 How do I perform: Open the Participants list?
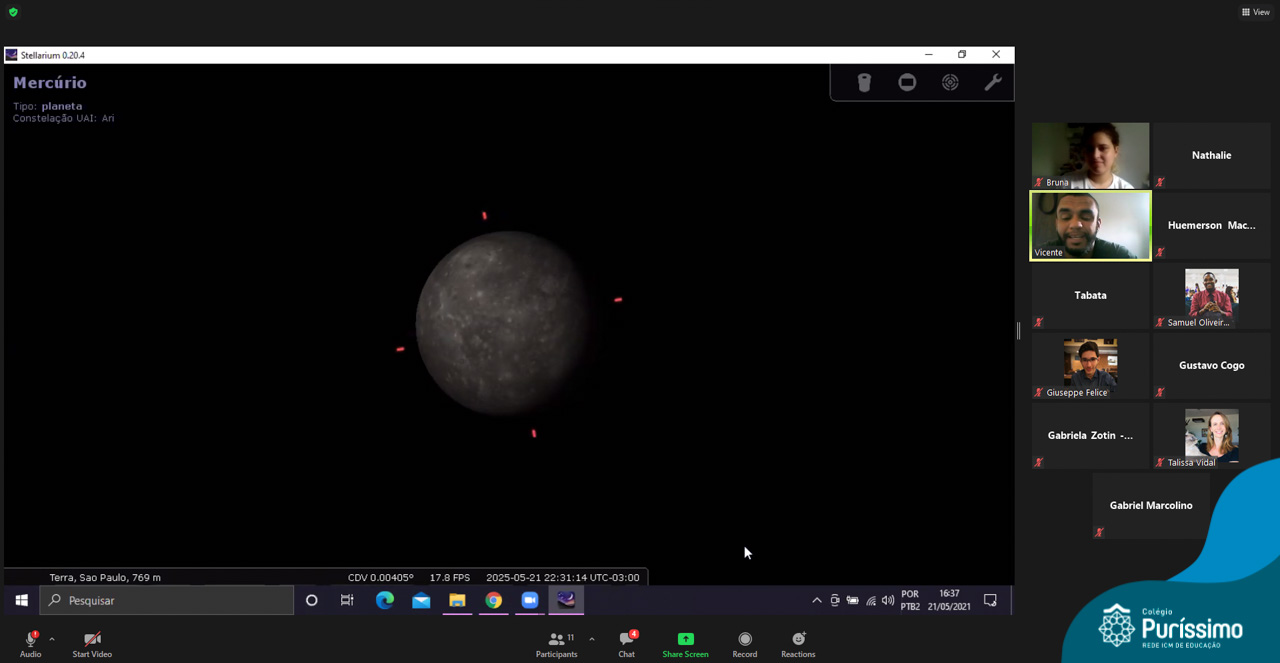pos(556,644)
